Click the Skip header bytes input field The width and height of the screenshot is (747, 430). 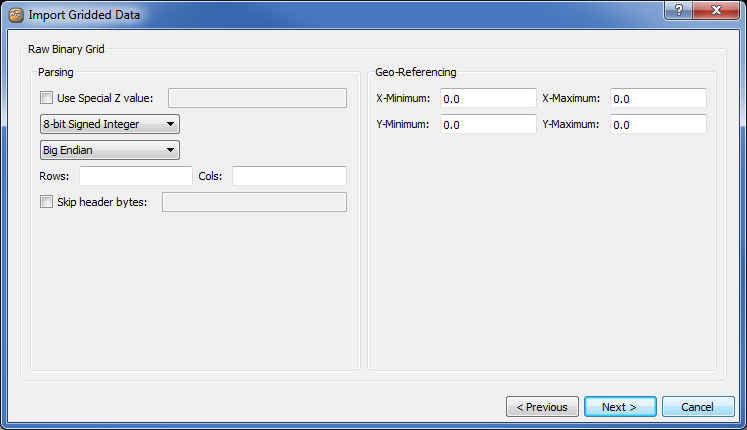(254, 202)
